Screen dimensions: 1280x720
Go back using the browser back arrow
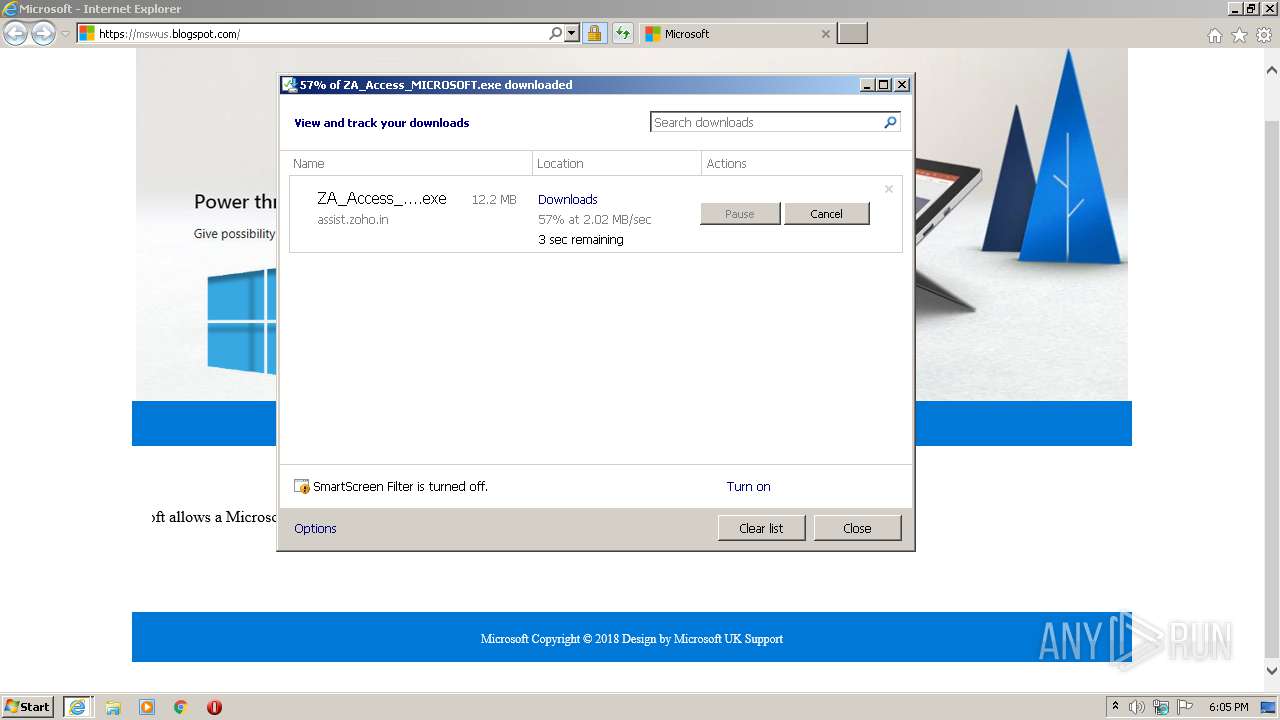coord(15,34)
